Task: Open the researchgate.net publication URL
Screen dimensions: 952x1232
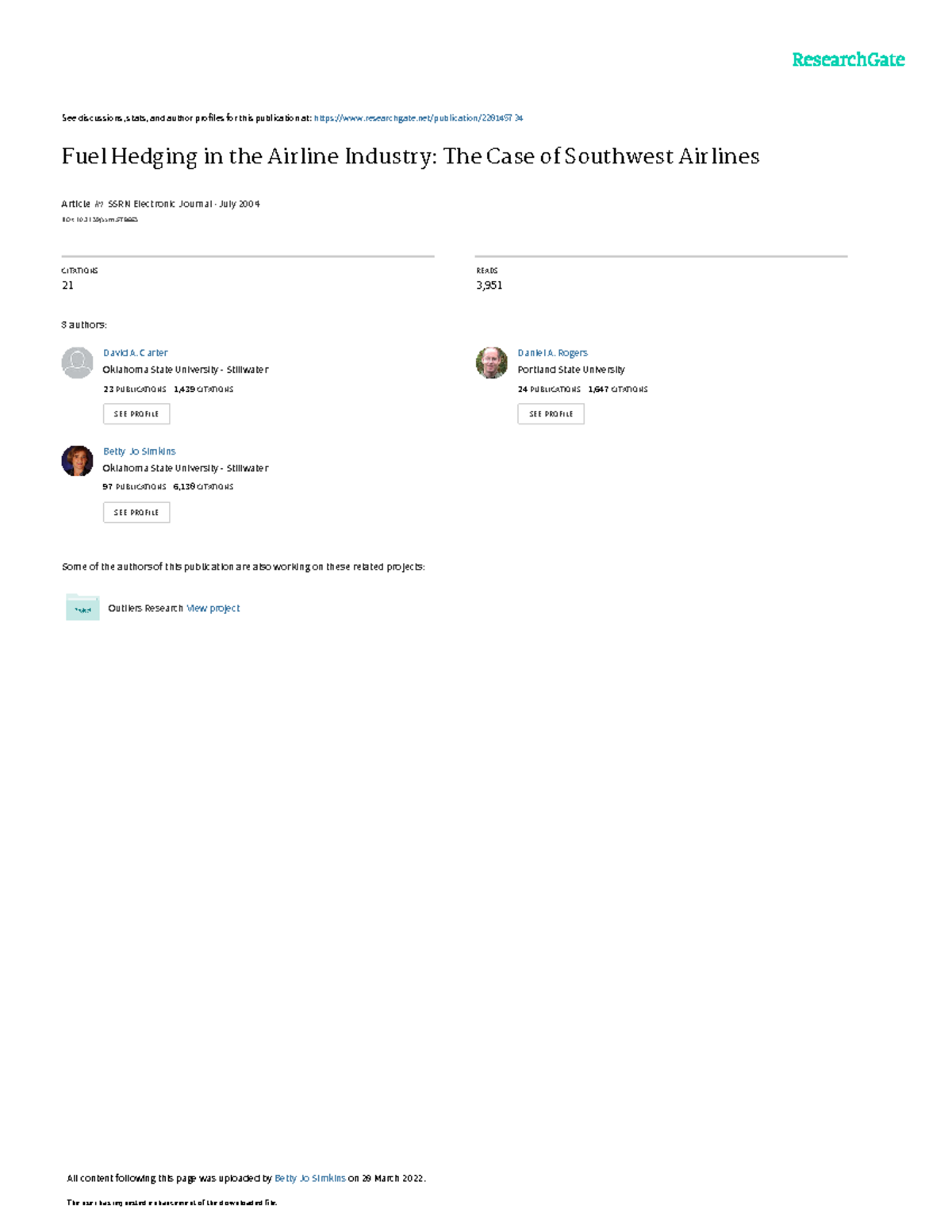Action: pyautogui.click(x=418, y=118)
